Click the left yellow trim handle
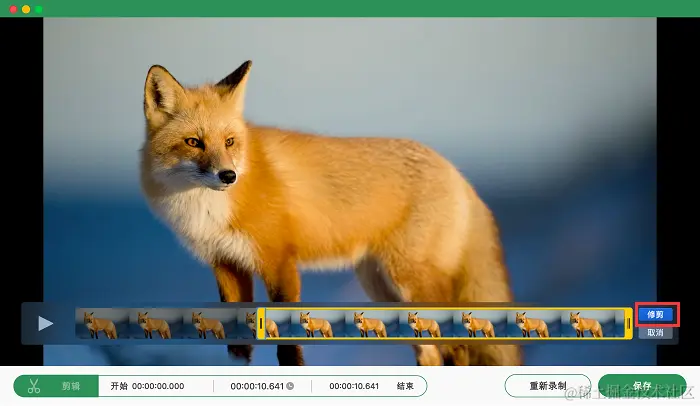This screenshot has height=406, width=700. click(x=261, y=323)
